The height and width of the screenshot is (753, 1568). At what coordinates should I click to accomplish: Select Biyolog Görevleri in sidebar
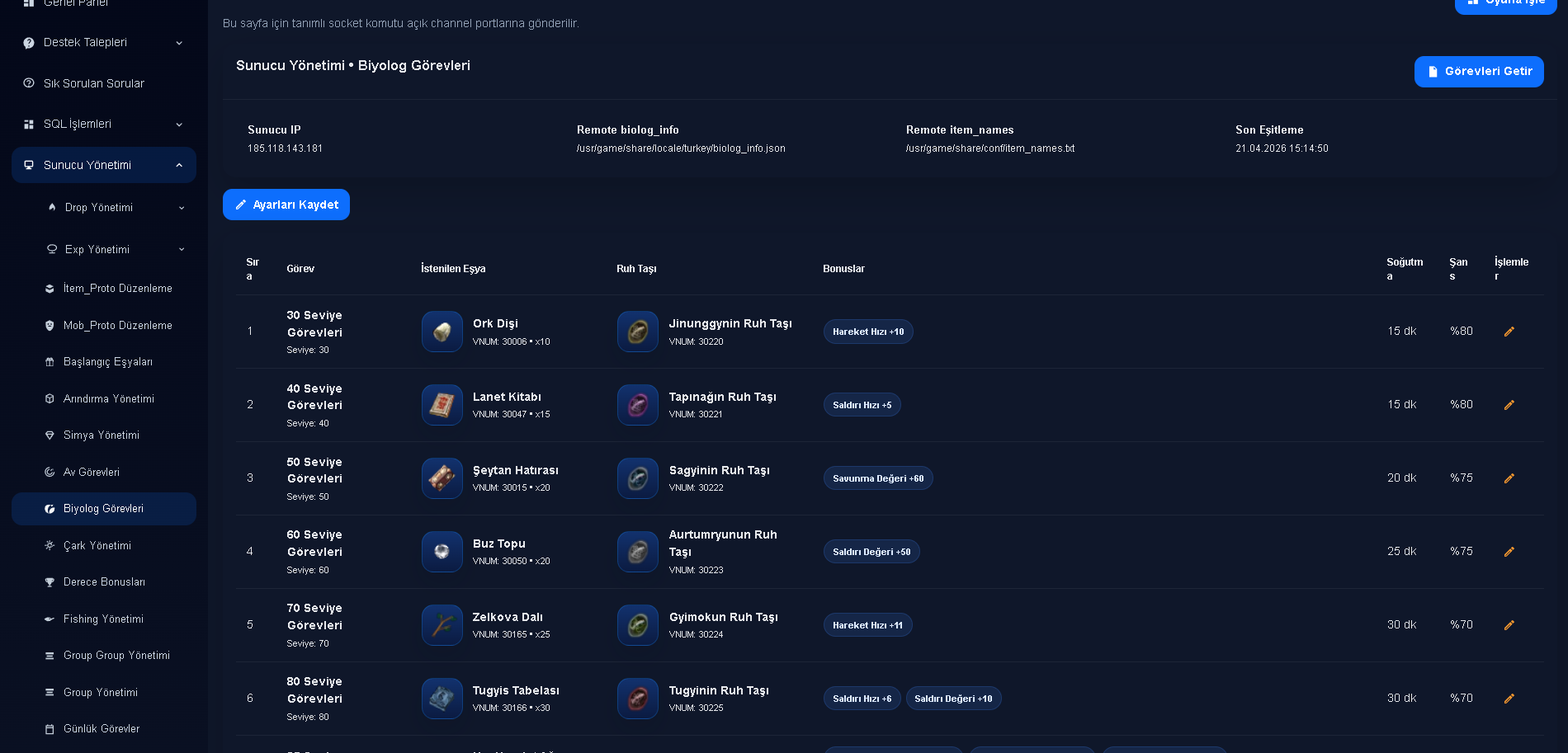pos(104,509)
